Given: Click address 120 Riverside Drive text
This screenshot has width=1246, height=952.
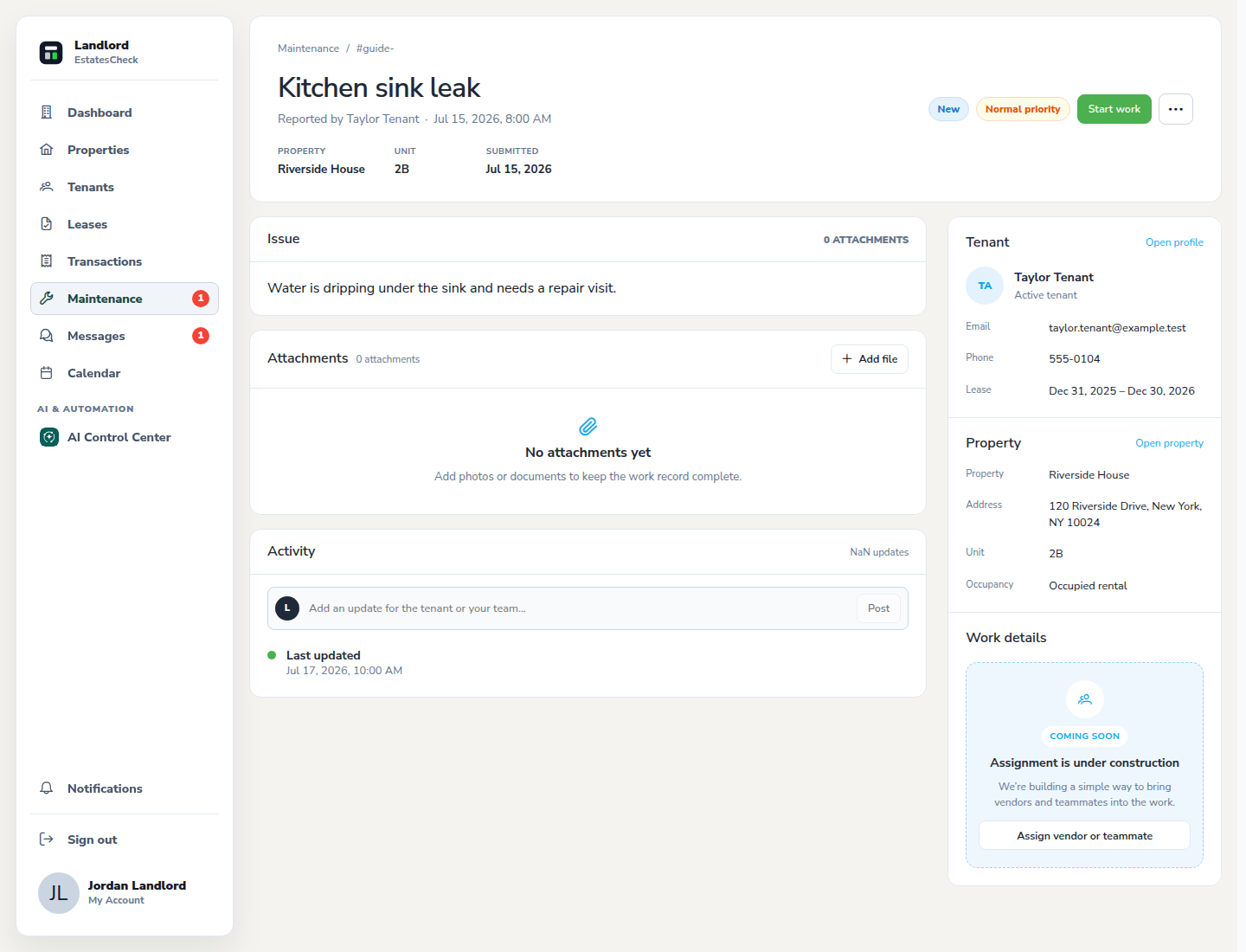Looking at the screenshot, I should pos(1125,514).
